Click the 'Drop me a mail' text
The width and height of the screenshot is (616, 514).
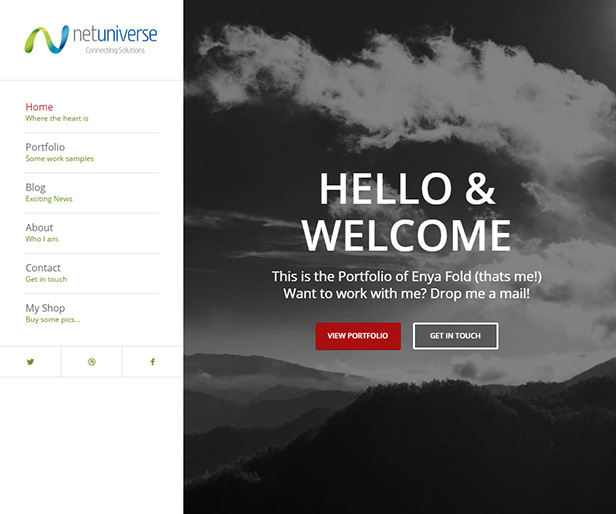tap(480, 294)
